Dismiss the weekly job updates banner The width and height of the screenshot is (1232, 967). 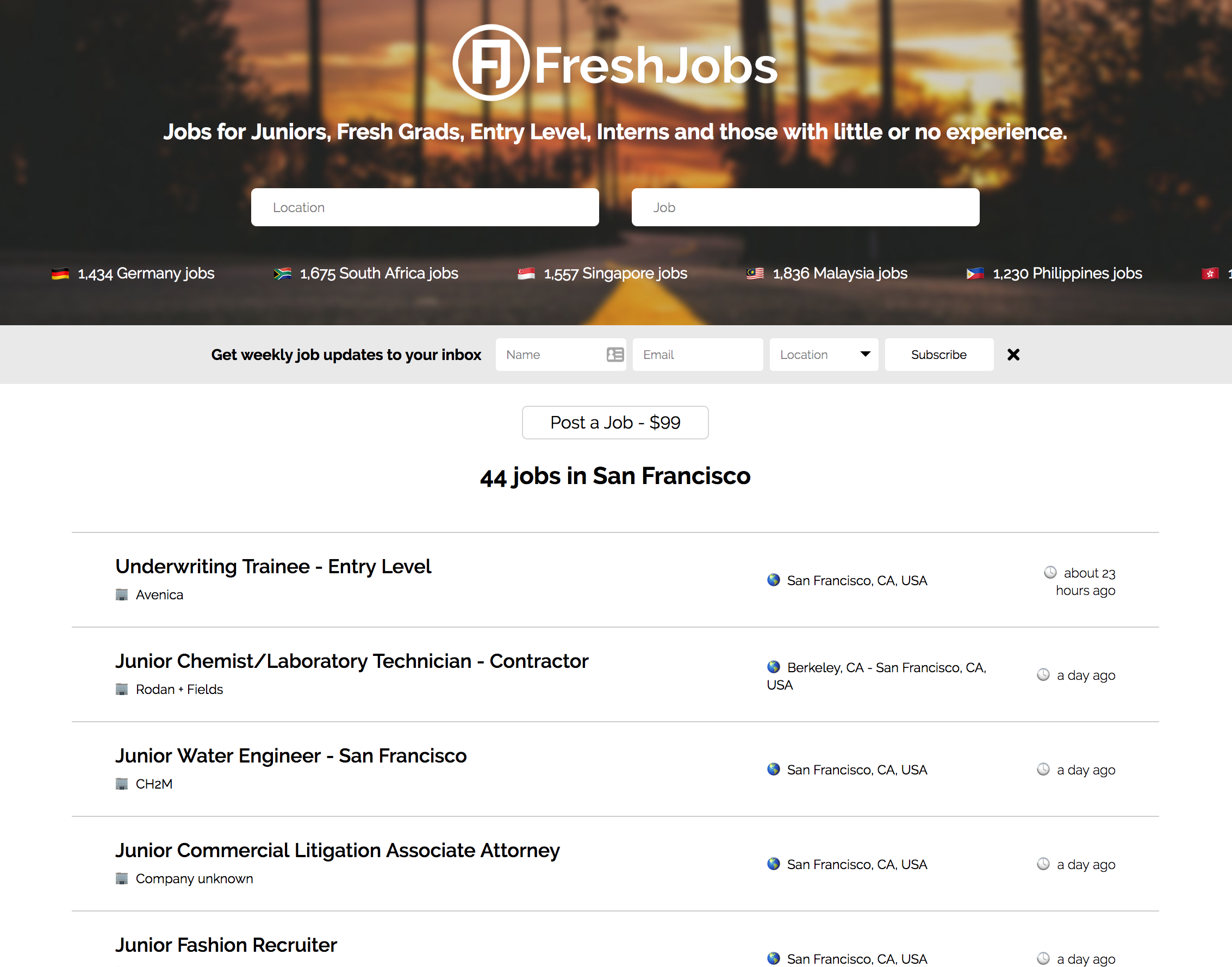coord(1013,355)
